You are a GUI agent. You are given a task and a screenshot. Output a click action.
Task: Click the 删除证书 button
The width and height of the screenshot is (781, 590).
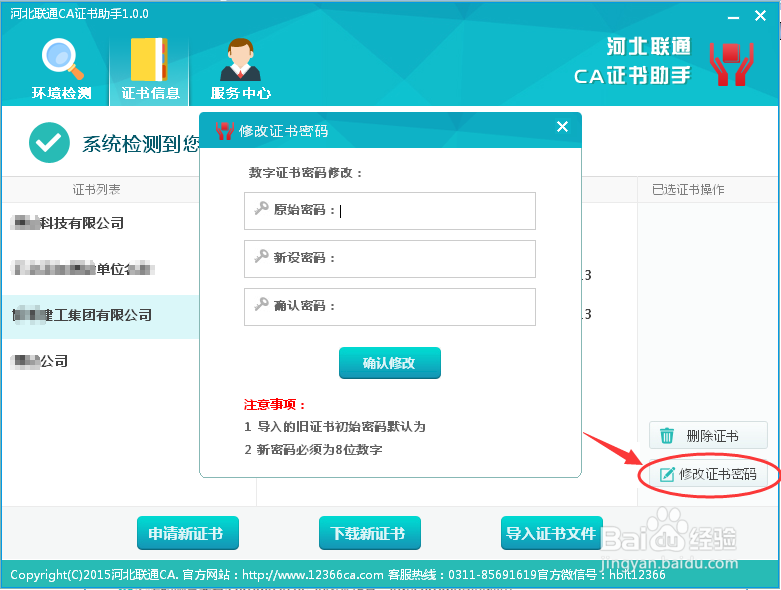pyautogui.click(x=708, y=436)
